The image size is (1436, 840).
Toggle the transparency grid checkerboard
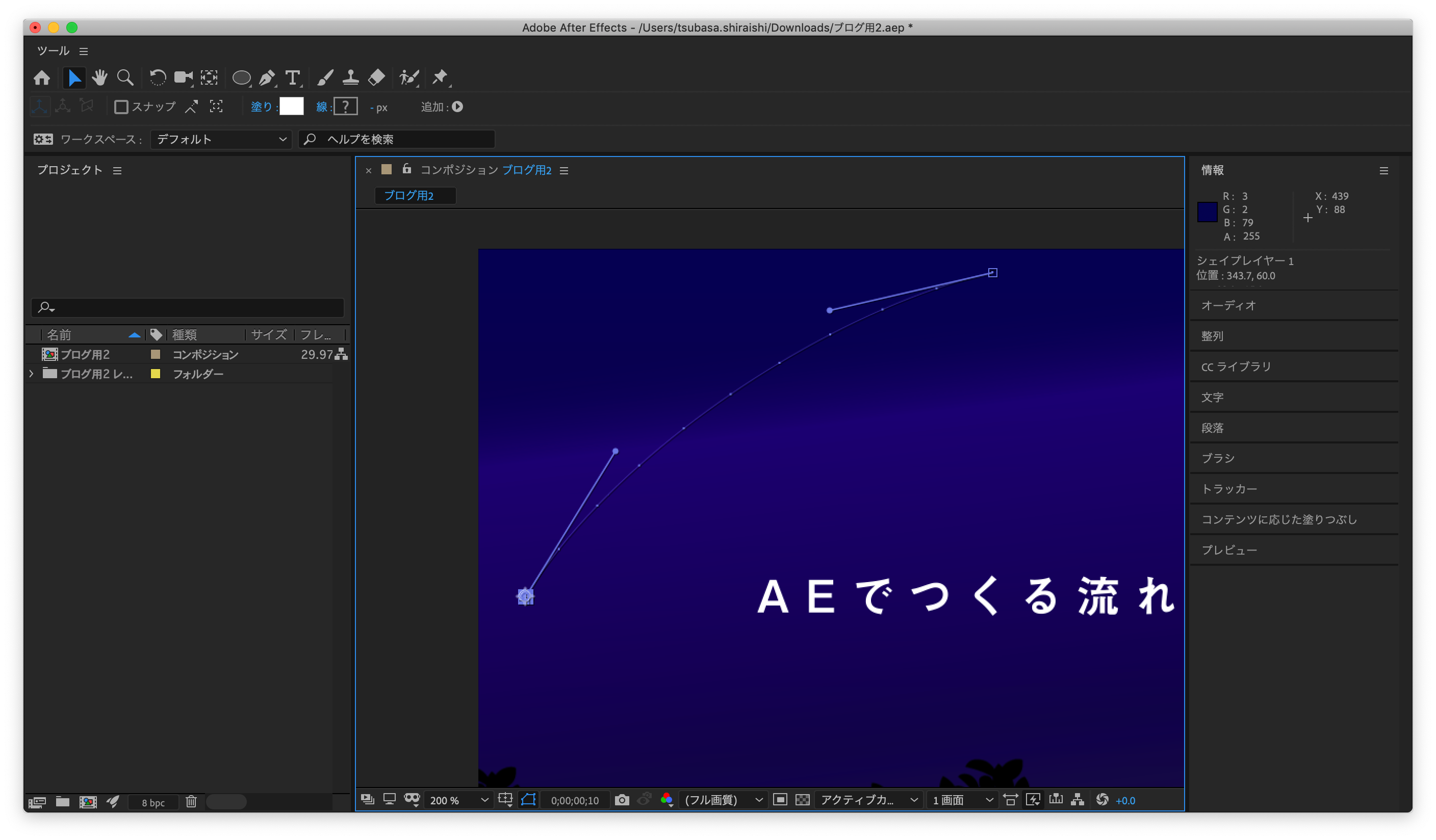pos(802,800)
